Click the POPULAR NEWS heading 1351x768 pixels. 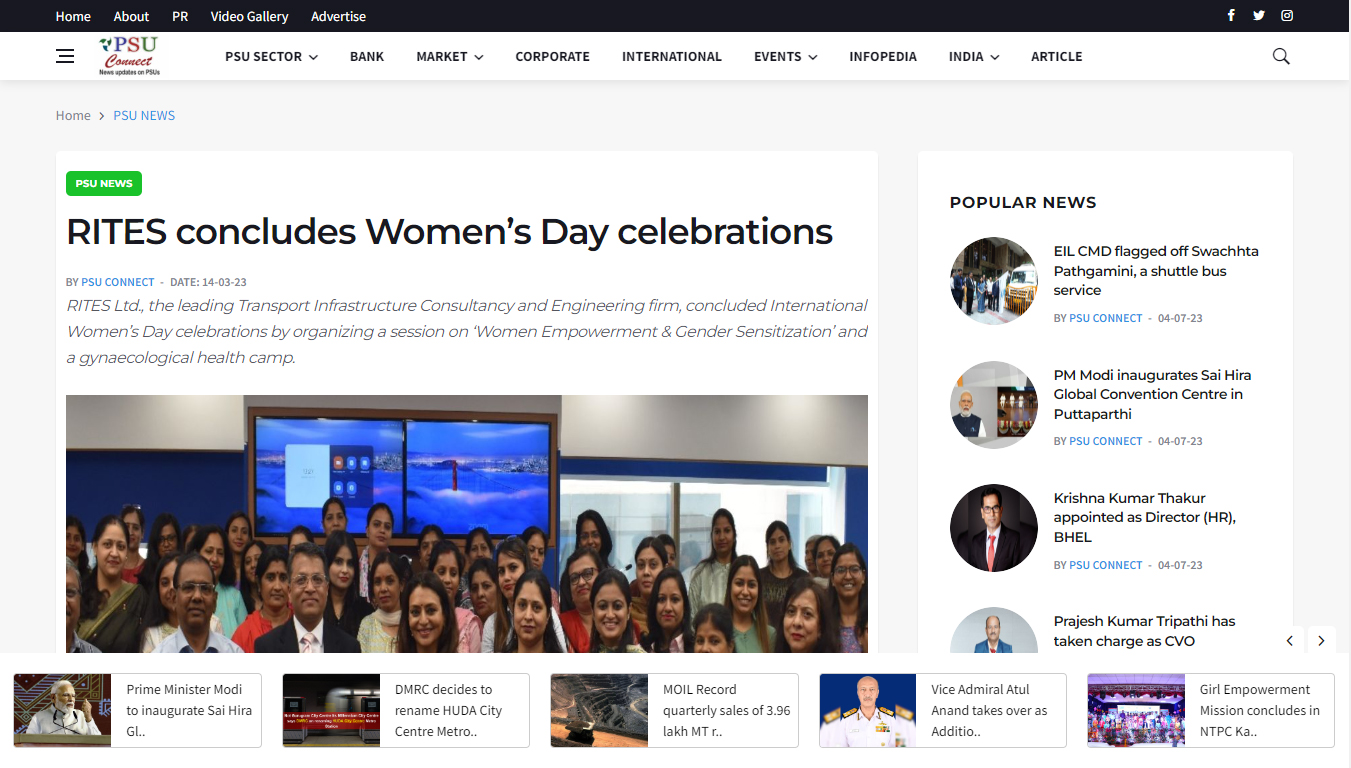tap(1023, 202)
